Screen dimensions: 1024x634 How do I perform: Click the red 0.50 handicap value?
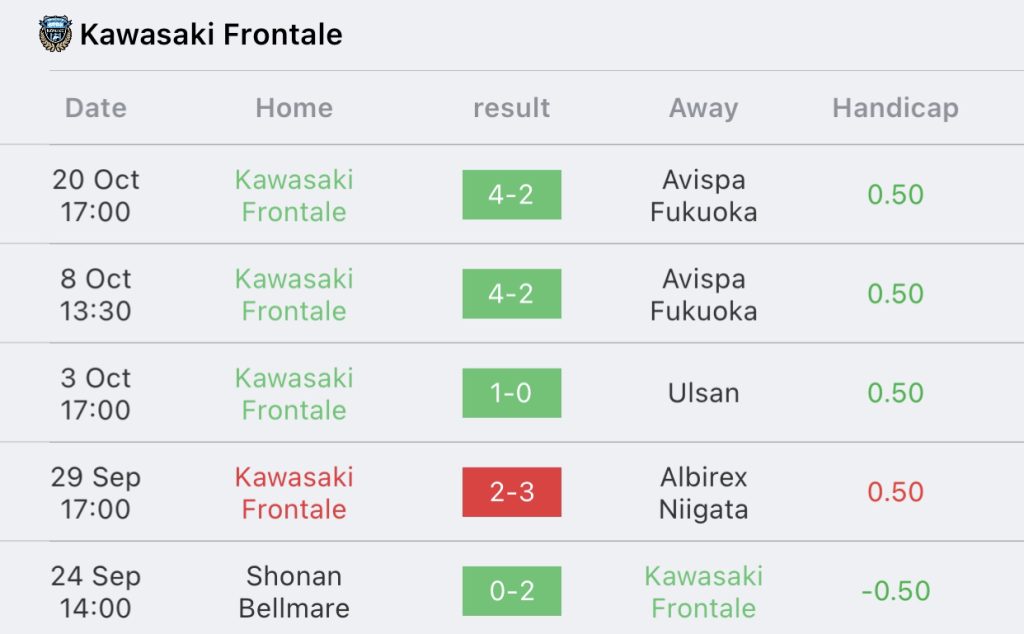(x=895, y=492)
